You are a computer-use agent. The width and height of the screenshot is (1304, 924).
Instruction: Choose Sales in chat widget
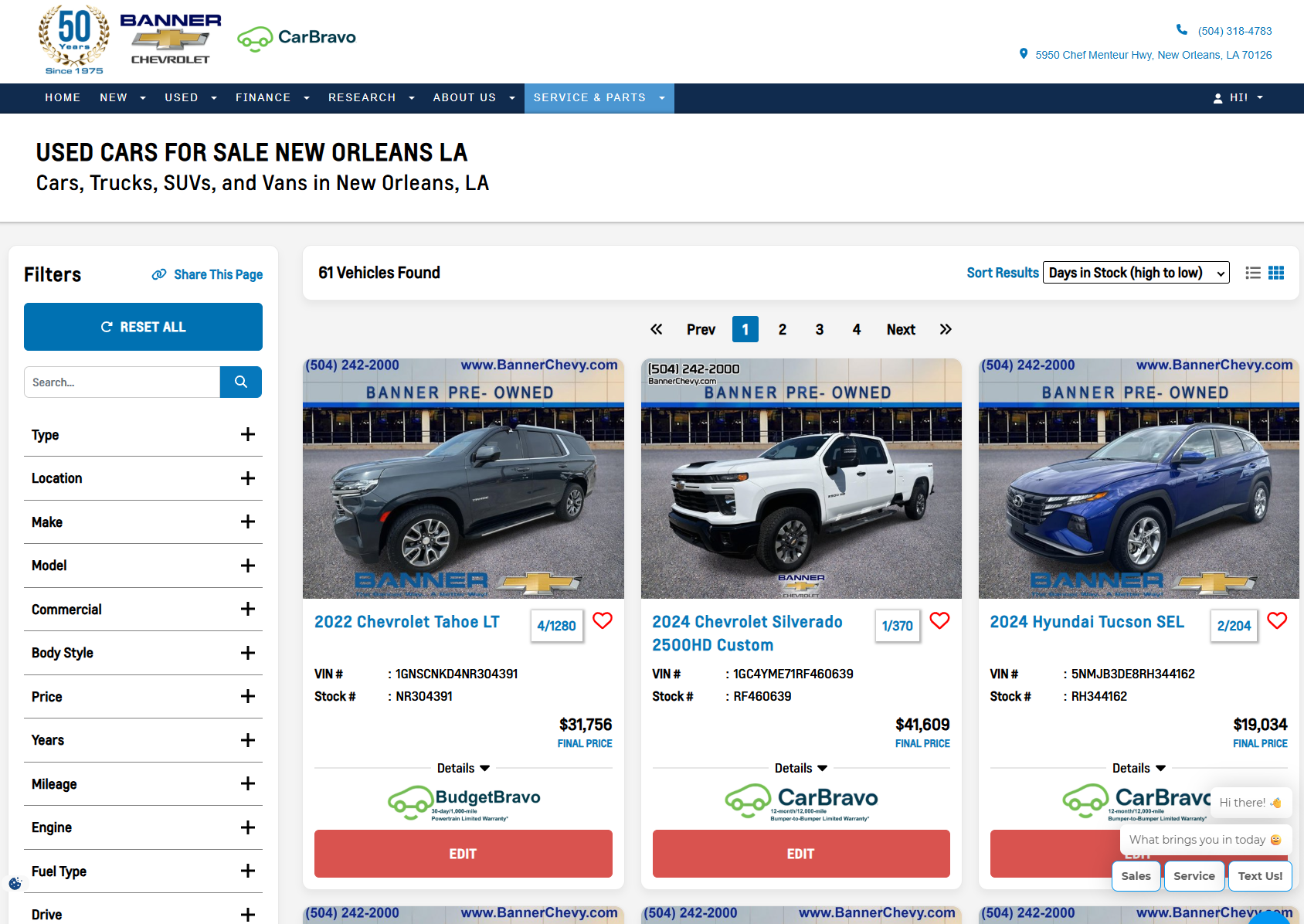click(1136, 875)
